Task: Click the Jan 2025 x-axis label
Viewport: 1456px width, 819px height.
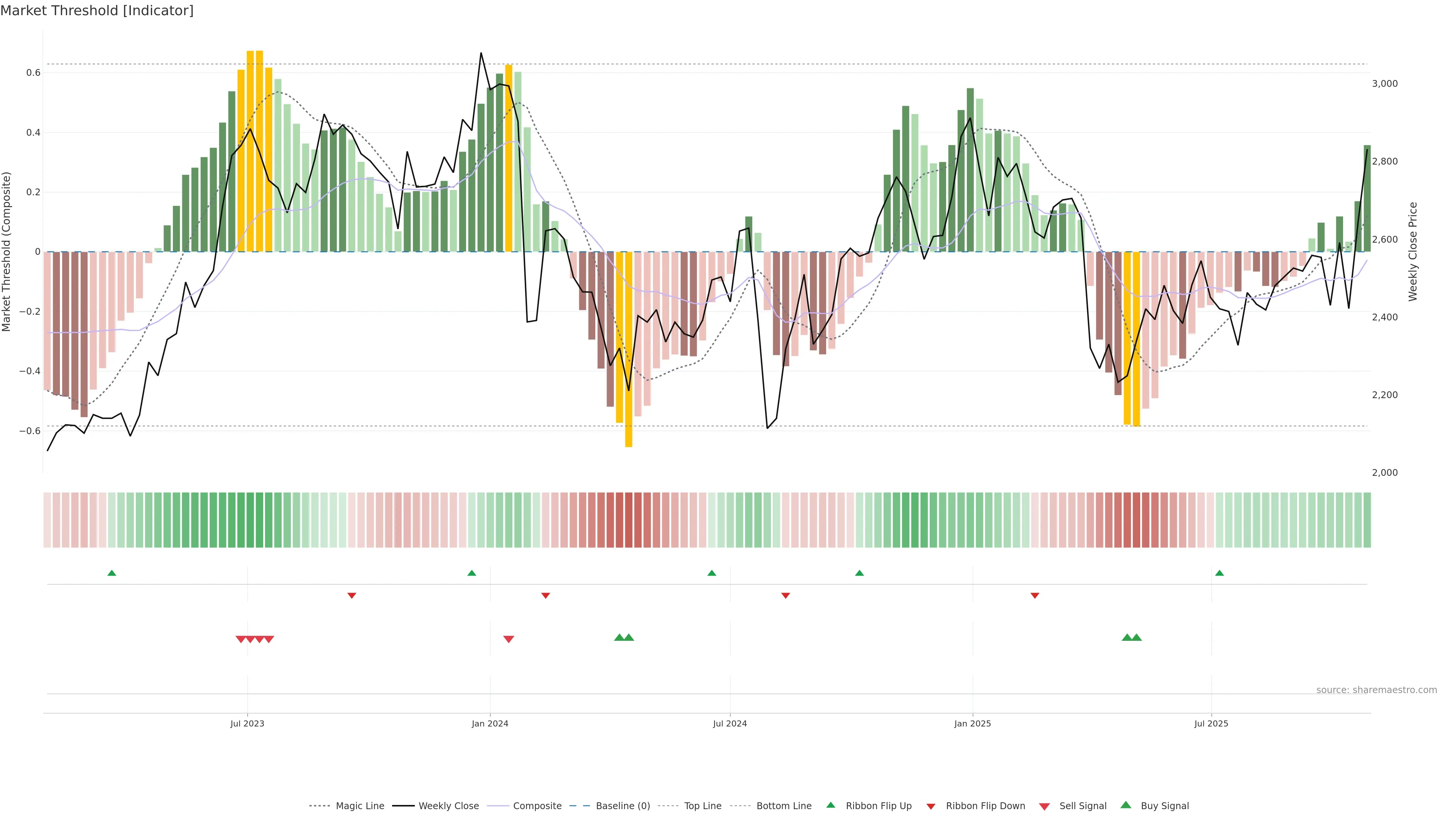Action: pyautogui.click(x=972, y=723)
